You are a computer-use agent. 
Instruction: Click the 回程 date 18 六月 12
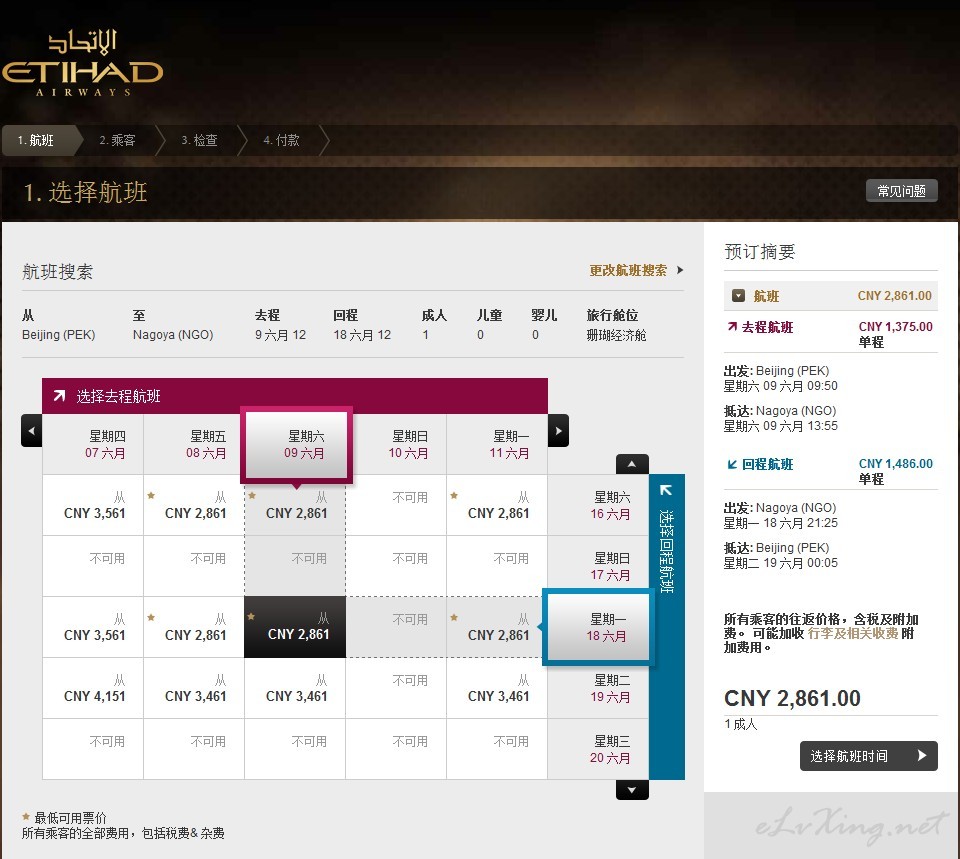pyautogui.click(x=362, y=335)
